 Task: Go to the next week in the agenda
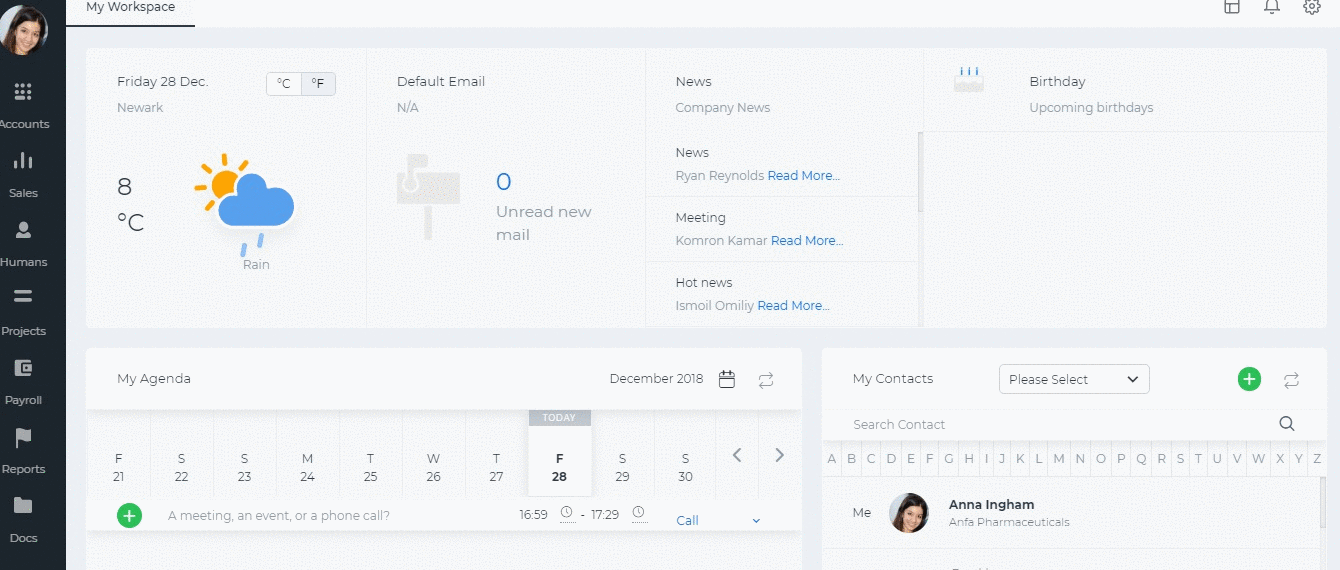point(779,455)
